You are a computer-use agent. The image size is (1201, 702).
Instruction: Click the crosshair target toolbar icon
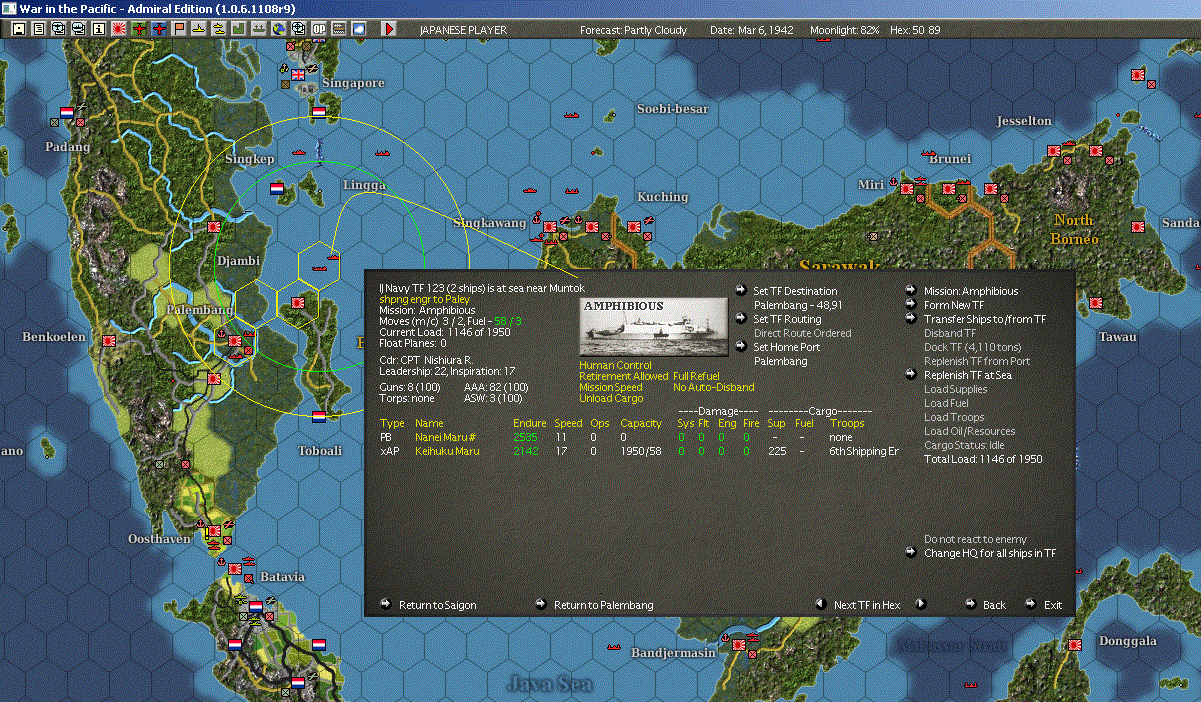(x=299, y=29)
